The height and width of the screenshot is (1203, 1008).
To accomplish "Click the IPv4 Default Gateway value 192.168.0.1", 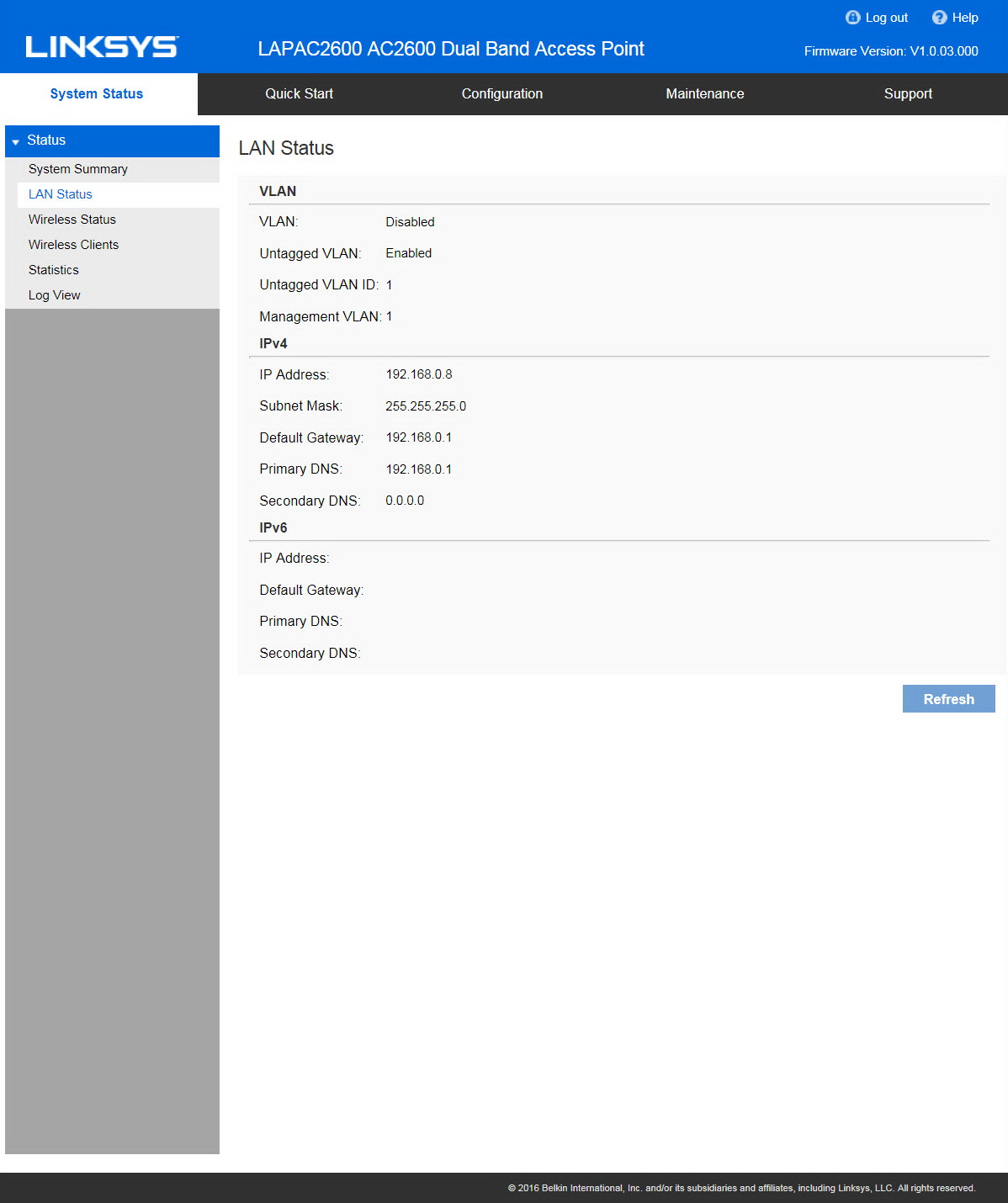I will (x=419, y=437).
